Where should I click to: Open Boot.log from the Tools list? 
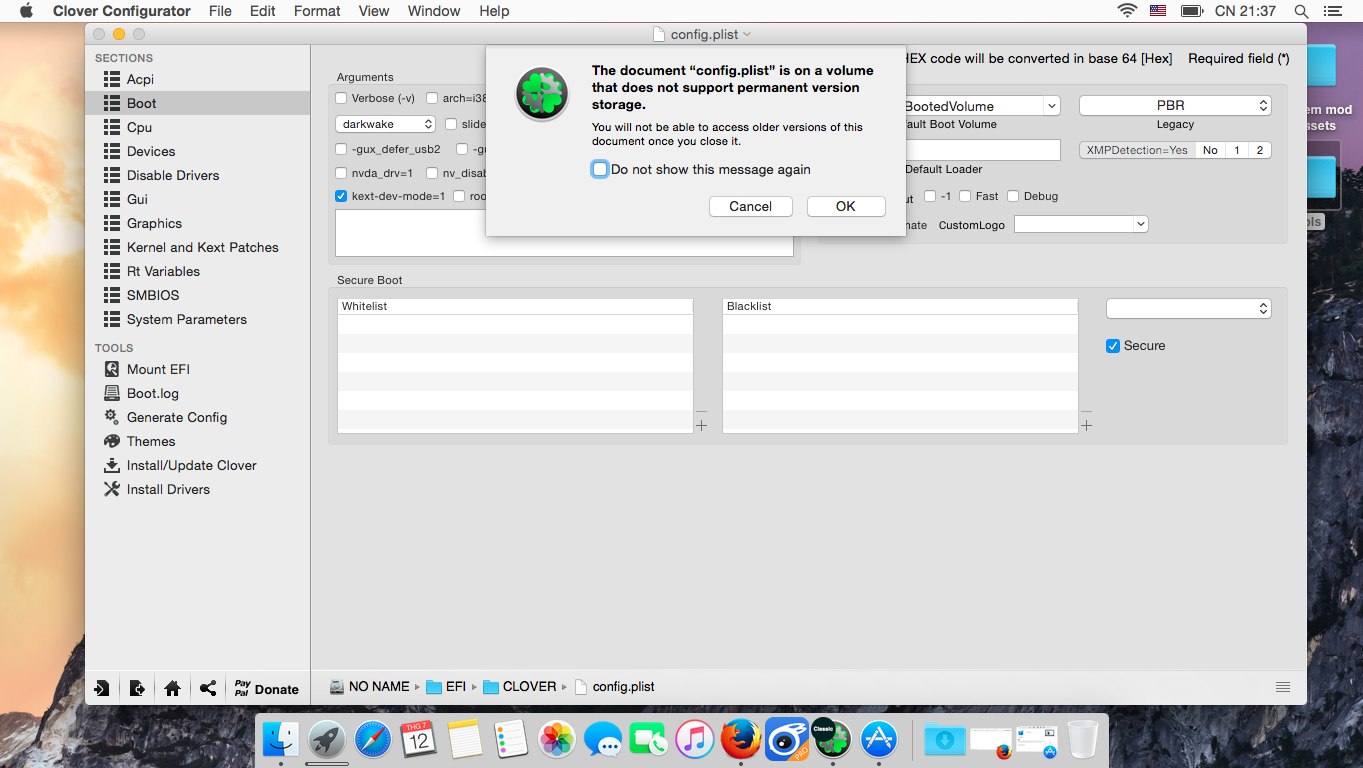click(152, 393)
